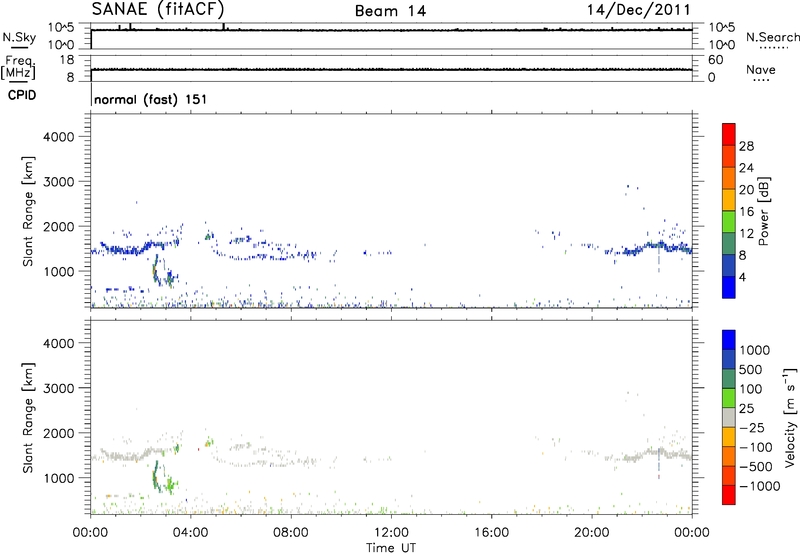Click the 3000 label on power panel axis

[x=58, y=182]
